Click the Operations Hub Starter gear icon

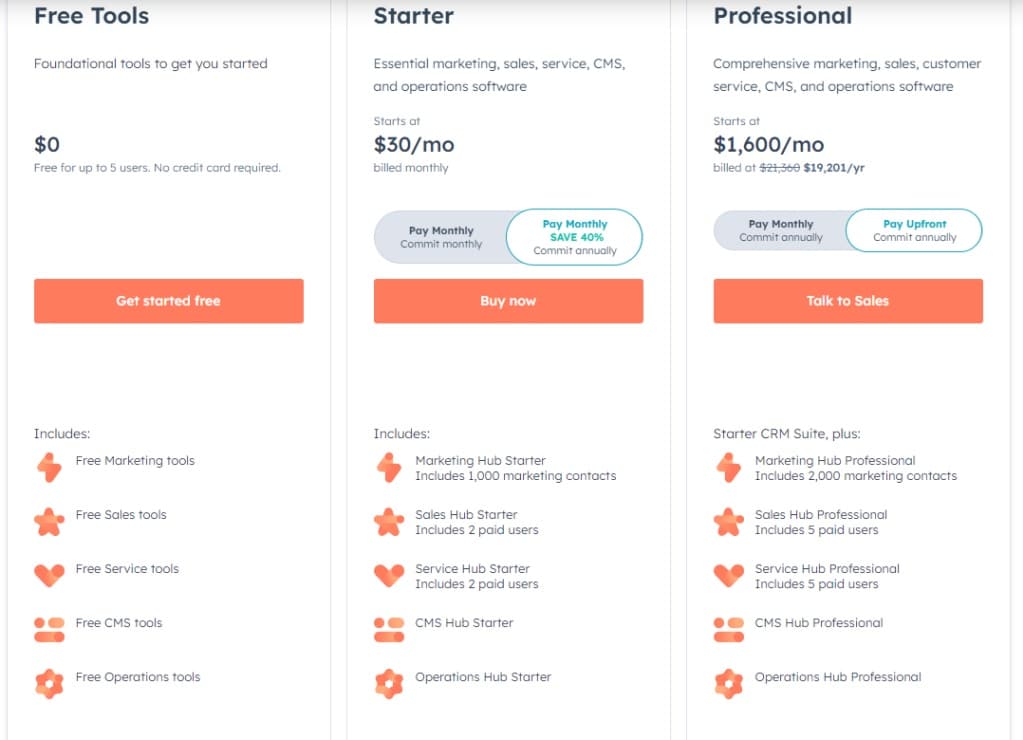[389, 684]
